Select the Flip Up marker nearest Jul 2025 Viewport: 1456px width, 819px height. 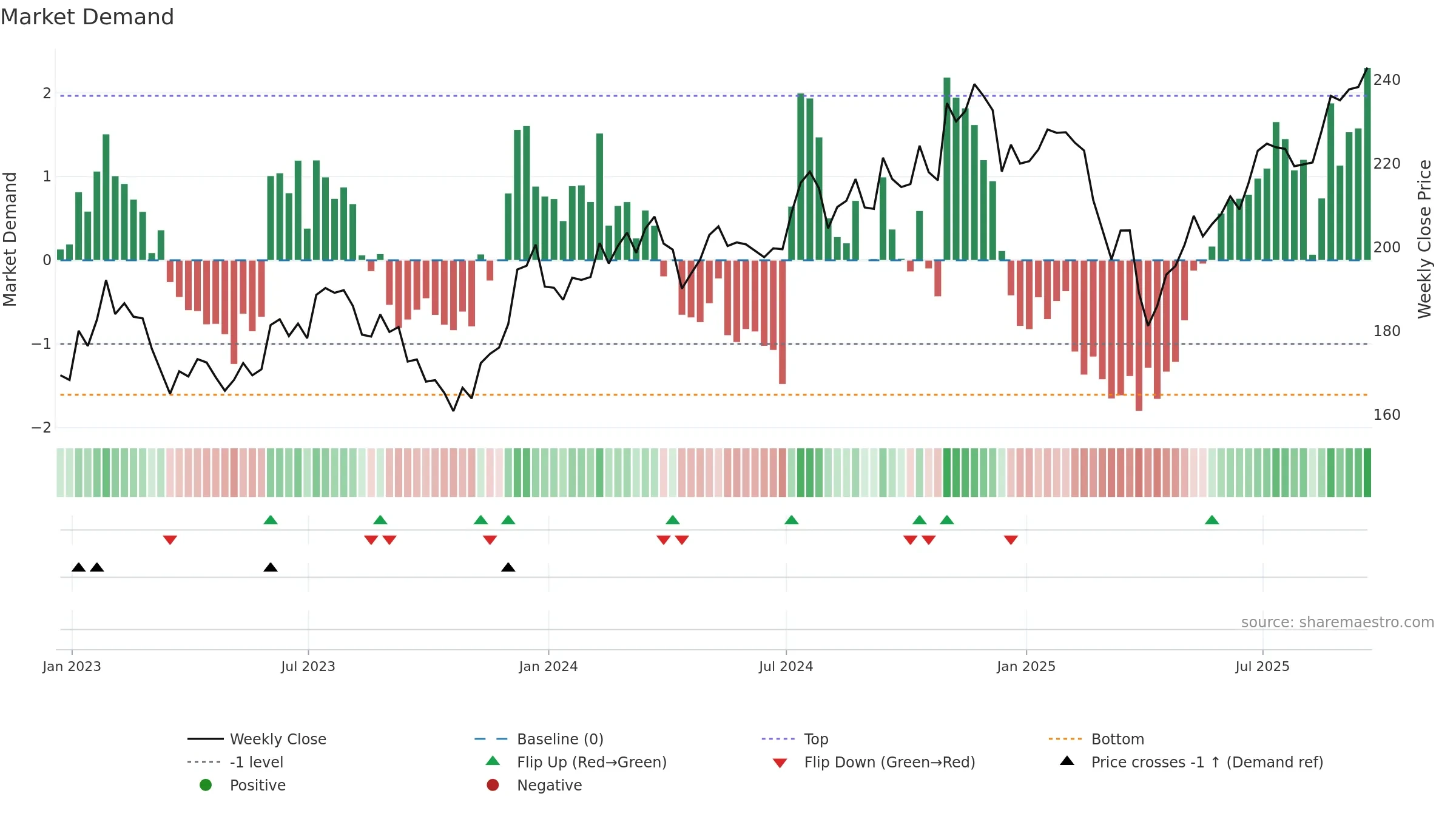1212,520
